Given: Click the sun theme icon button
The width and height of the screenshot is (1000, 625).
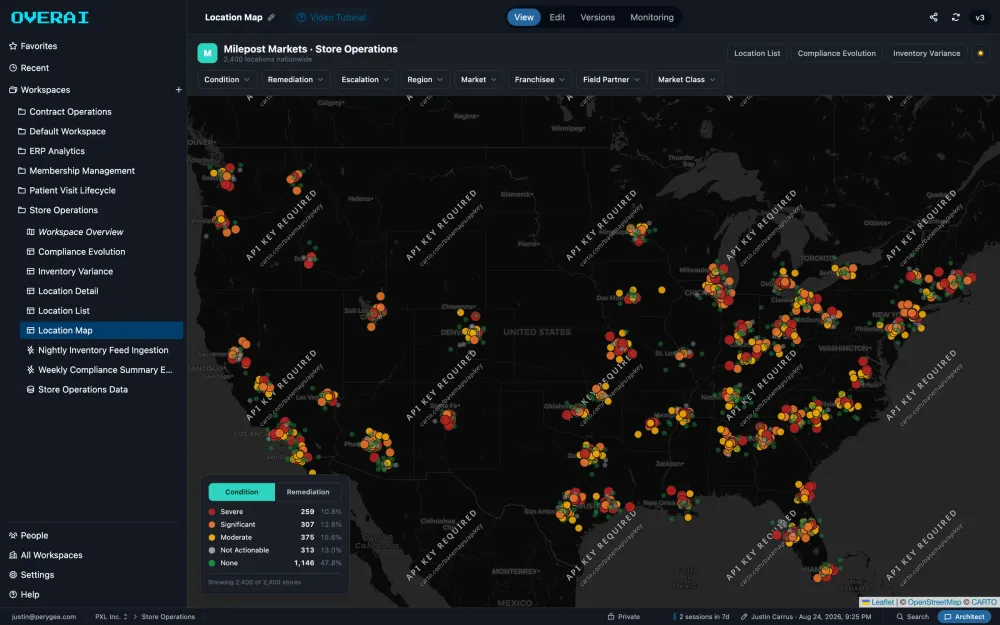Looking at the screenshot, I should (980, 54).
